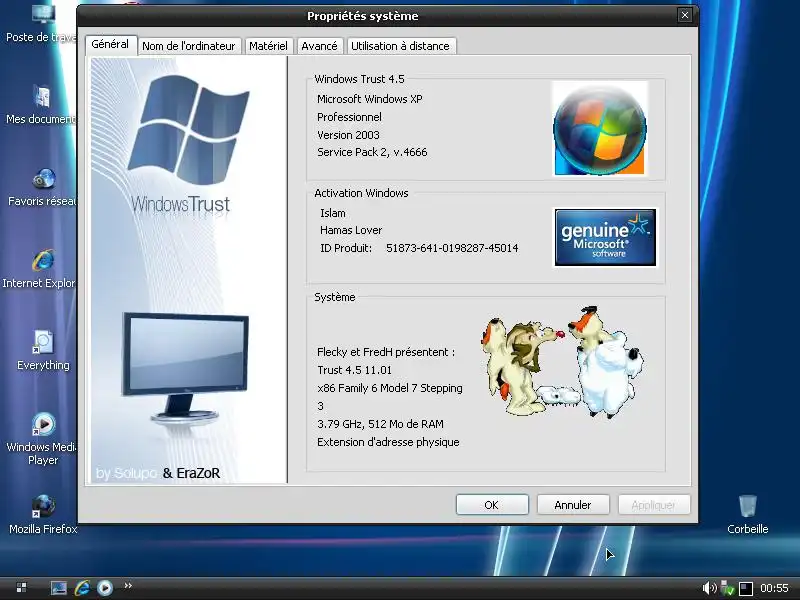The image size is (800, 600).
Task: Click the green shield tray icon
Action: tap(728, 589)
